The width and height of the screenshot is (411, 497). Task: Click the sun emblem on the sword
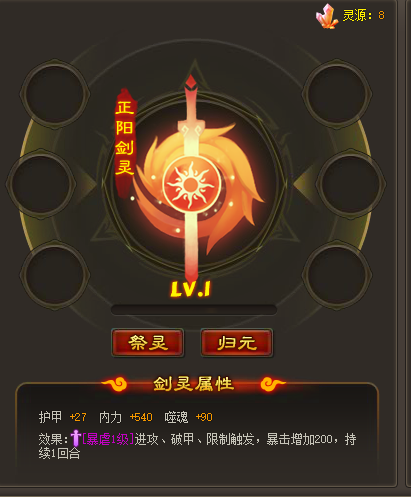click(191, 184)
